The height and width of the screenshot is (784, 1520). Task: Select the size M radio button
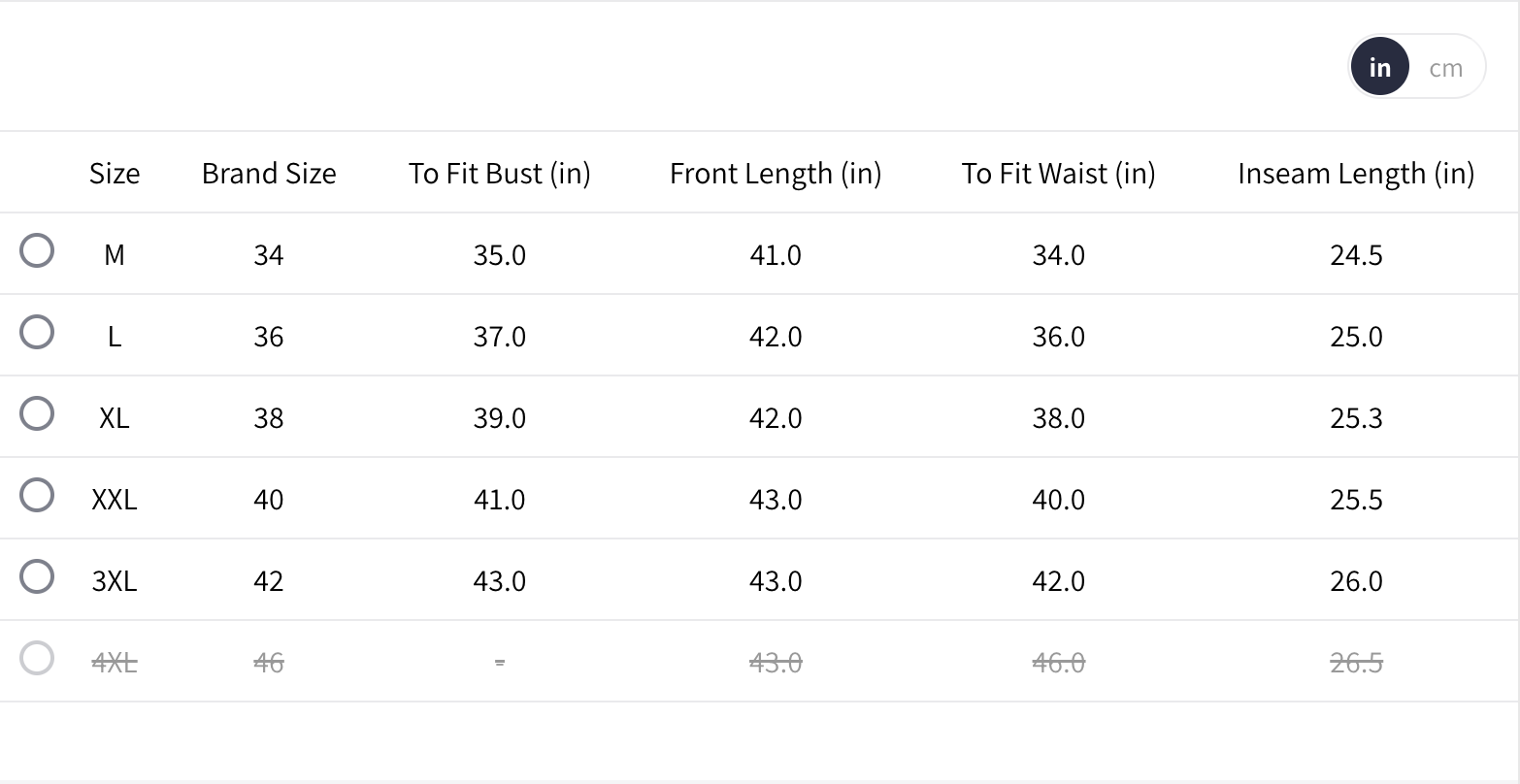tap(37, 251)
